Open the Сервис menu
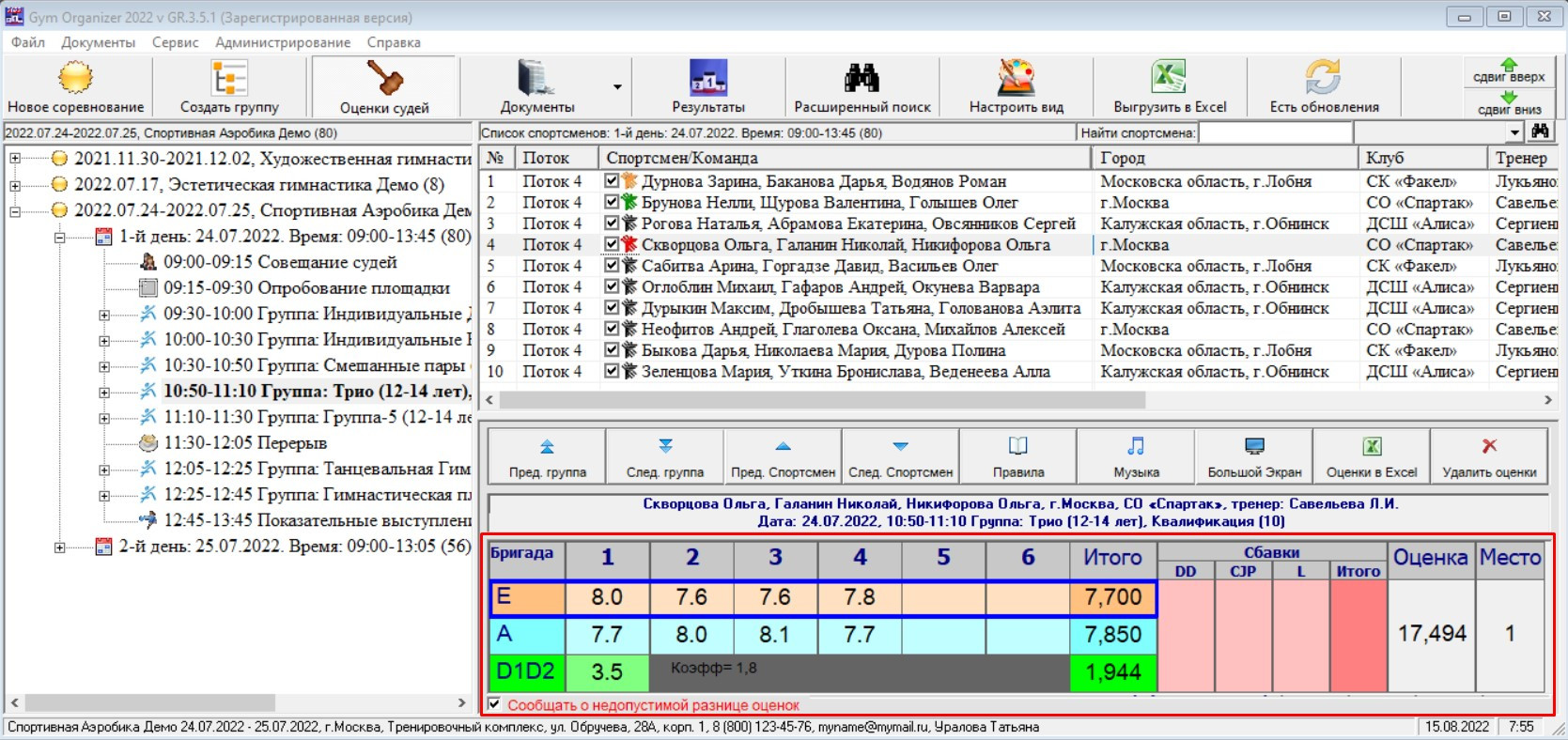1568x740 pixels. coord(175,42)
